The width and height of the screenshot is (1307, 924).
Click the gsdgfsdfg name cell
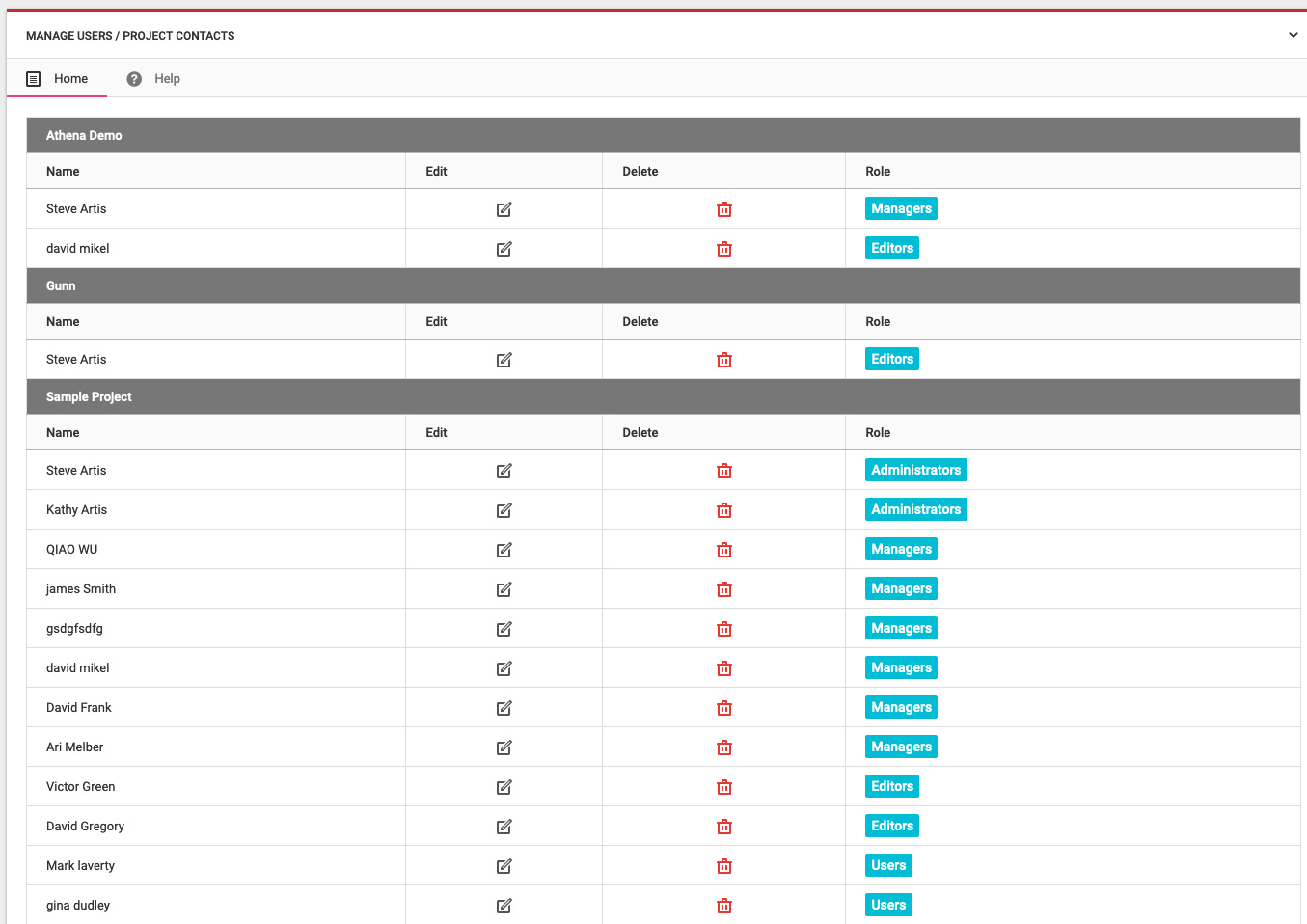pos(74,628)
